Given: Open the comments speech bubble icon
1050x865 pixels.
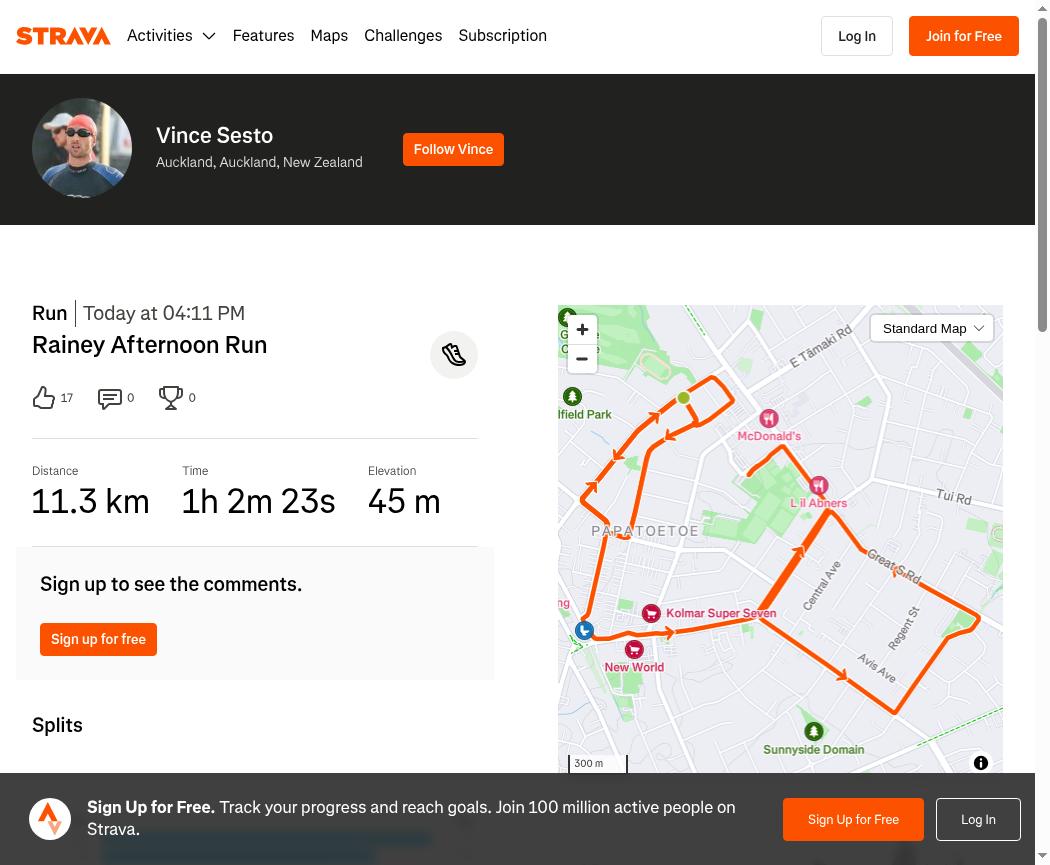Looking at the screenshot, I should [110, 398].
